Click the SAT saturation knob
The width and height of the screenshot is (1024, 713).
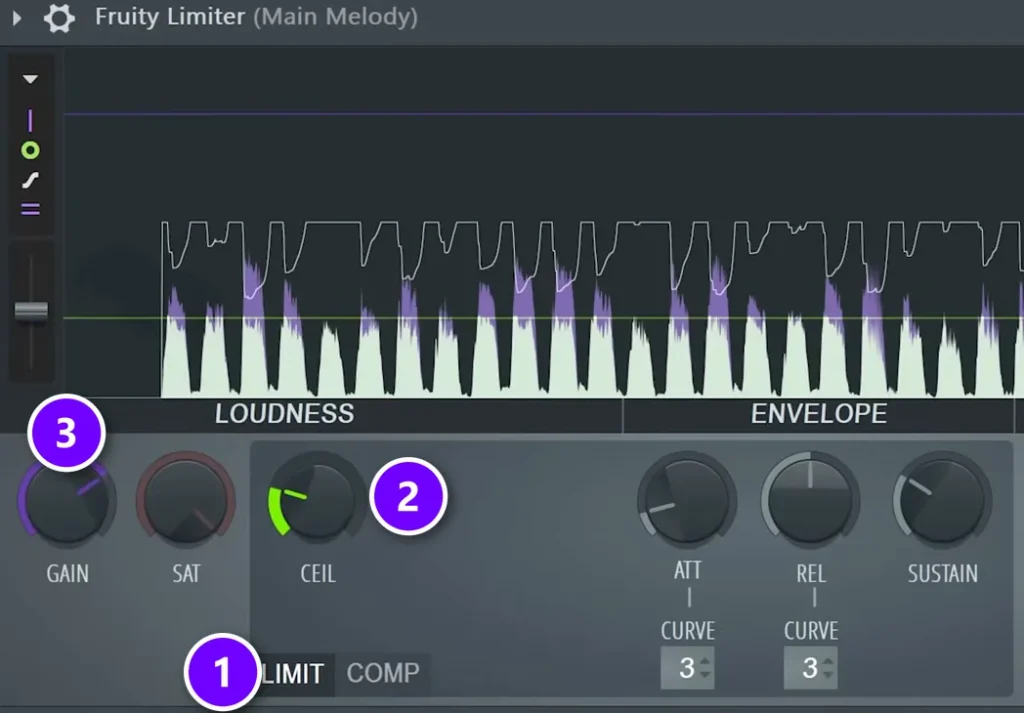tap(186, 501)
